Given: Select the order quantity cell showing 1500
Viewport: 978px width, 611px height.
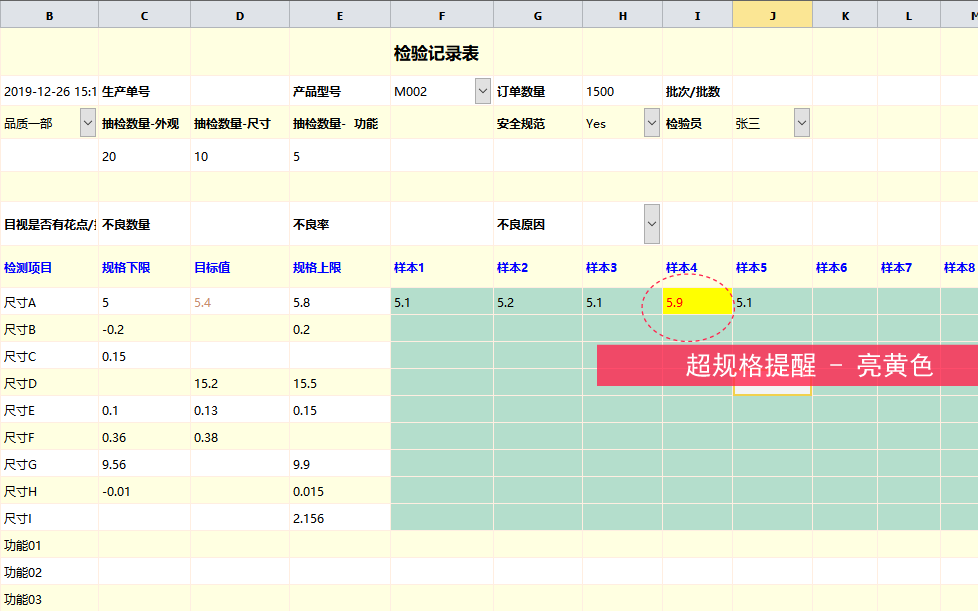Looking at the screenshot, I should 622,91.
